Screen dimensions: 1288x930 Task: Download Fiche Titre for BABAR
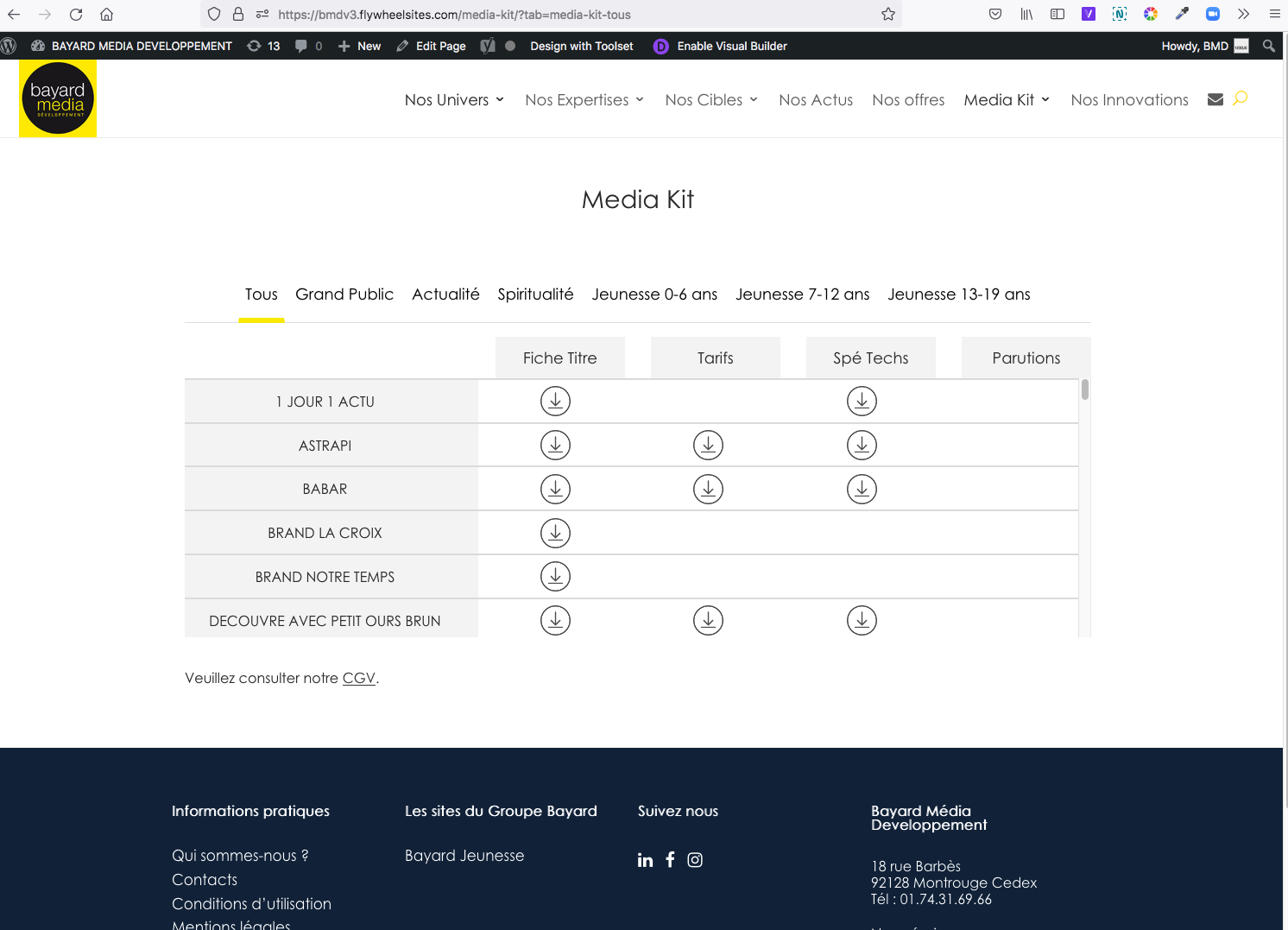[x=555, y=489]
